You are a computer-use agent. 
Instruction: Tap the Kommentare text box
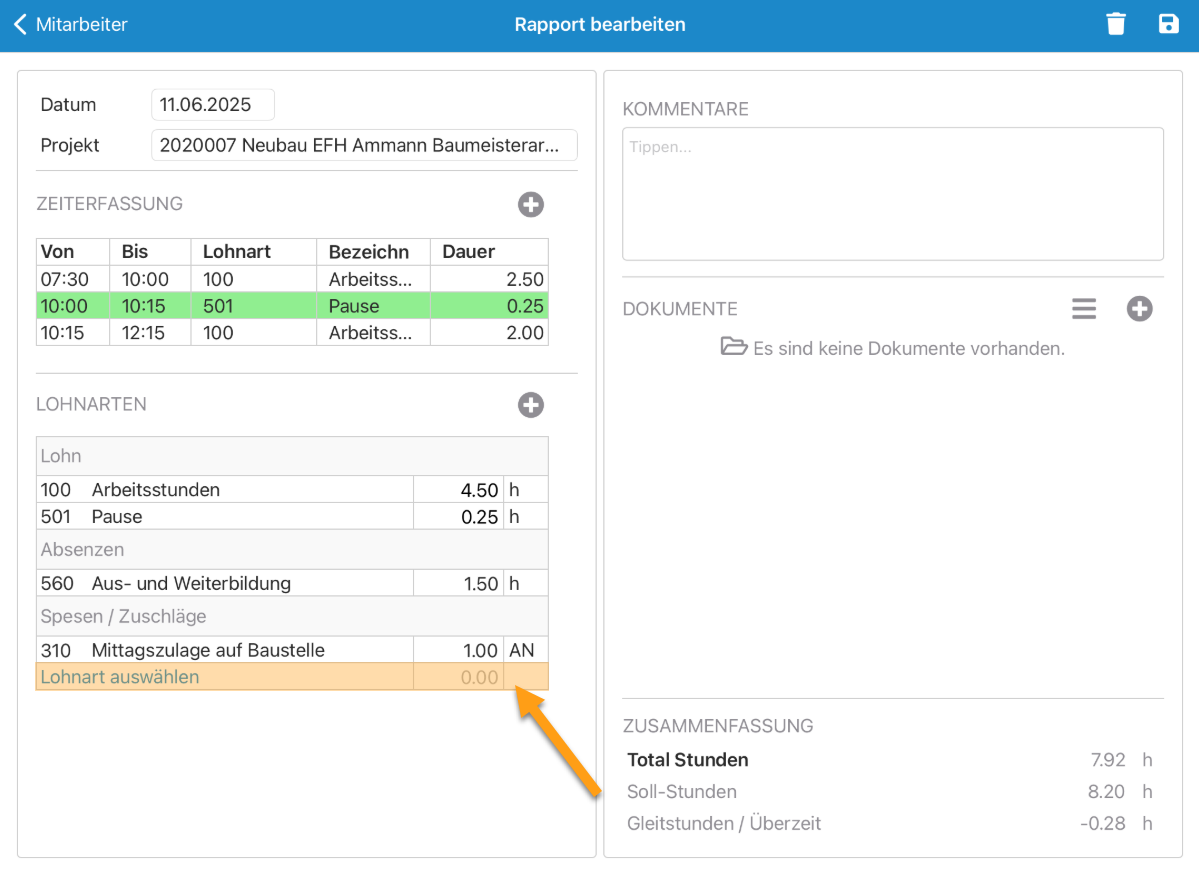click(892, 193)
